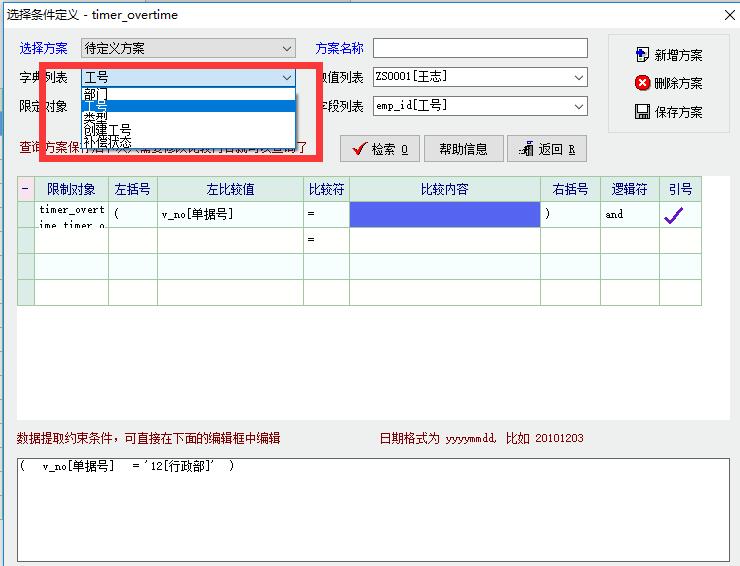
Task: Close the 选择条件定义 dialog window
Action: tap(726, 14)
